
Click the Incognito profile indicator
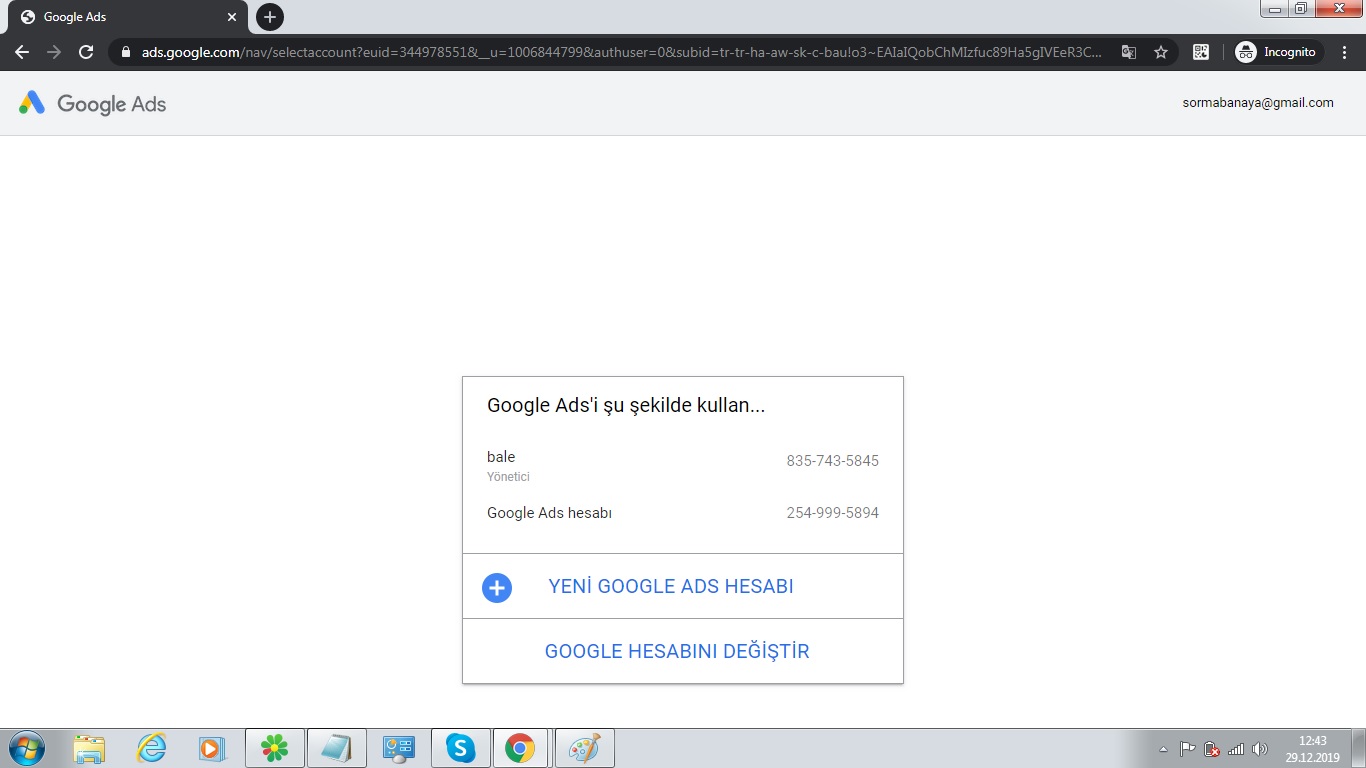point(1277,52)
